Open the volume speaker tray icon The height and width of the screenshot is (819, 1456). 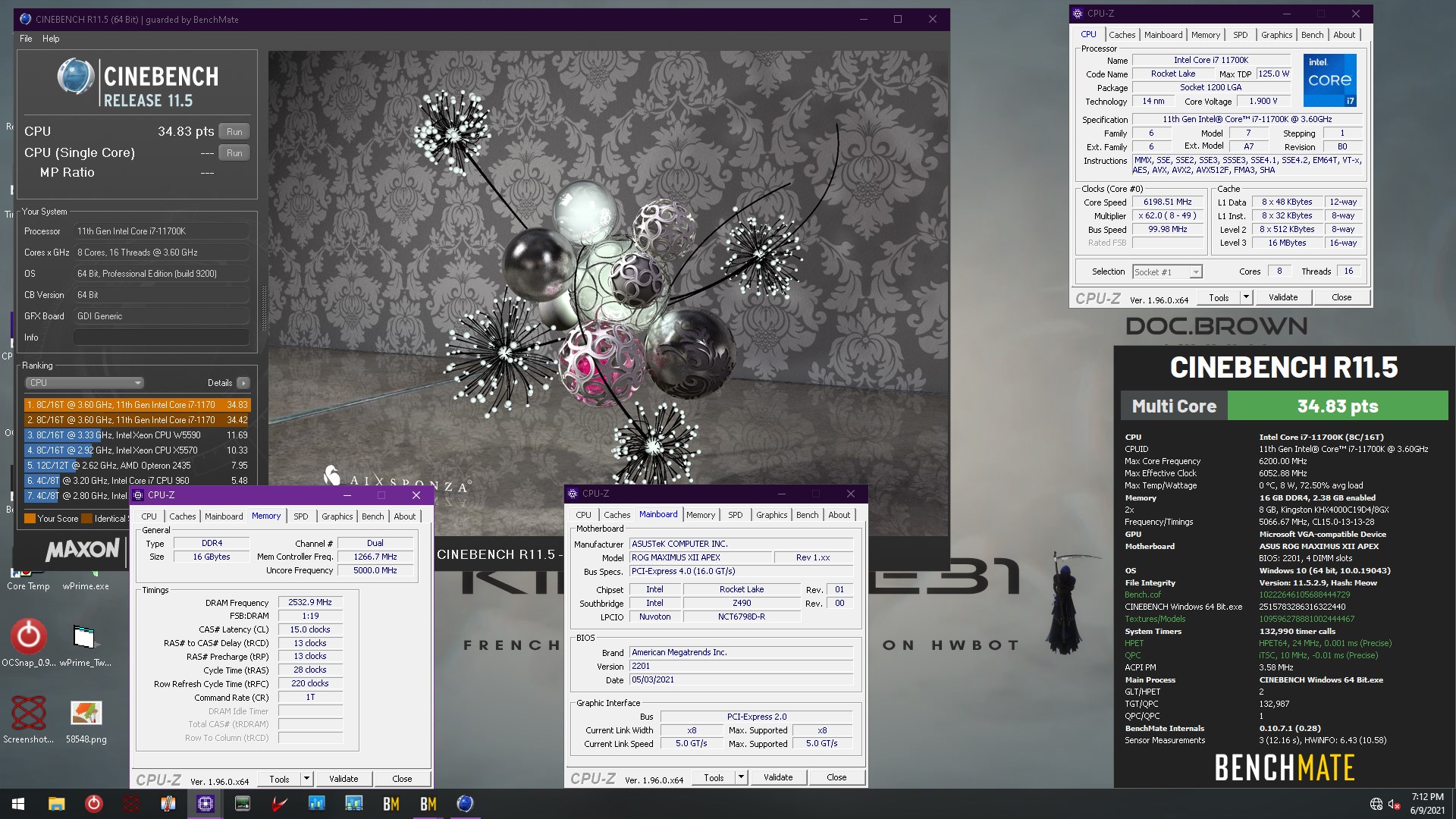pos(1394,804)
